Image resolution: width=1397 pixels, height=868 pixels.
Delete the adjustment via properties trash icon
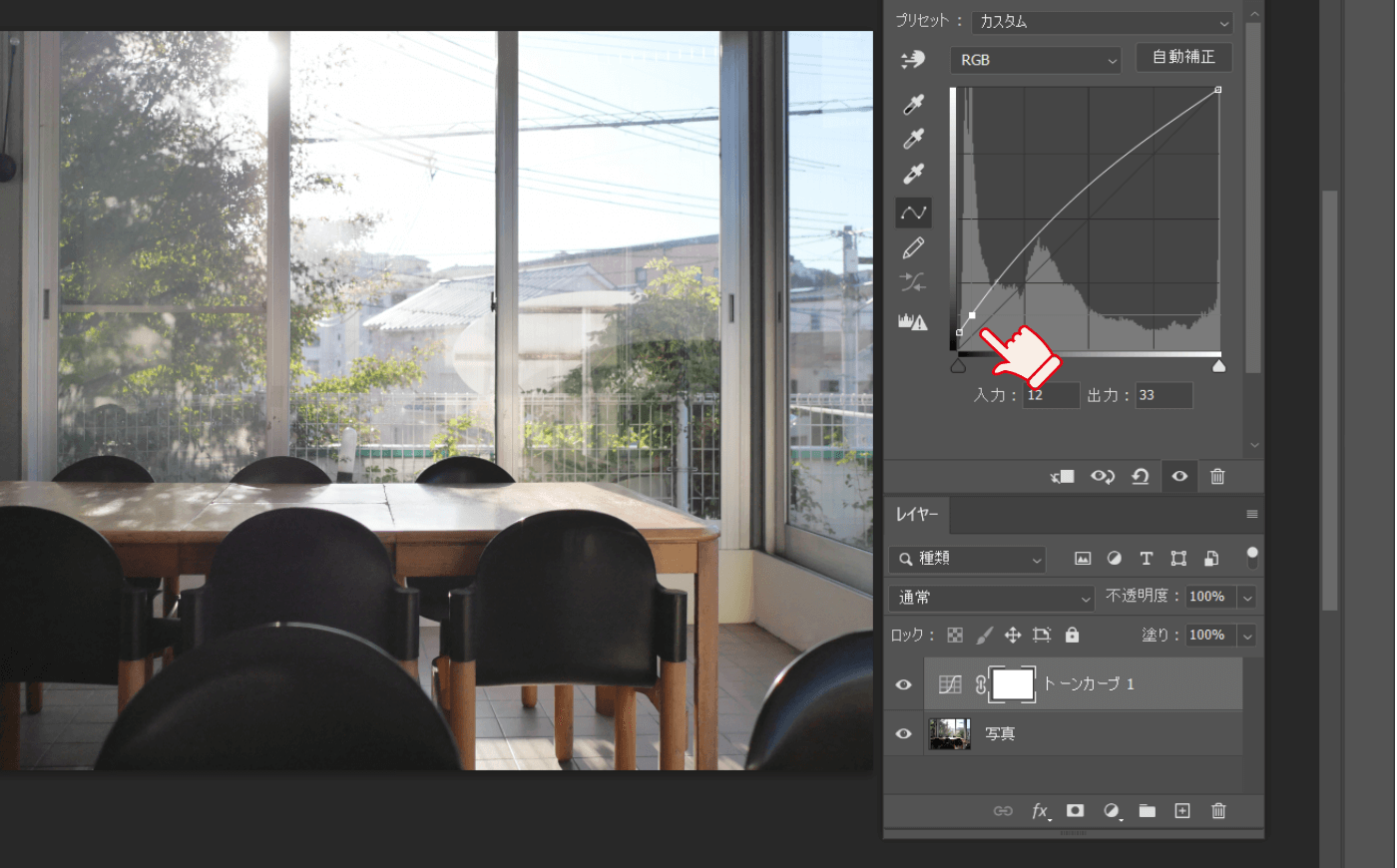pos(1217,477)
